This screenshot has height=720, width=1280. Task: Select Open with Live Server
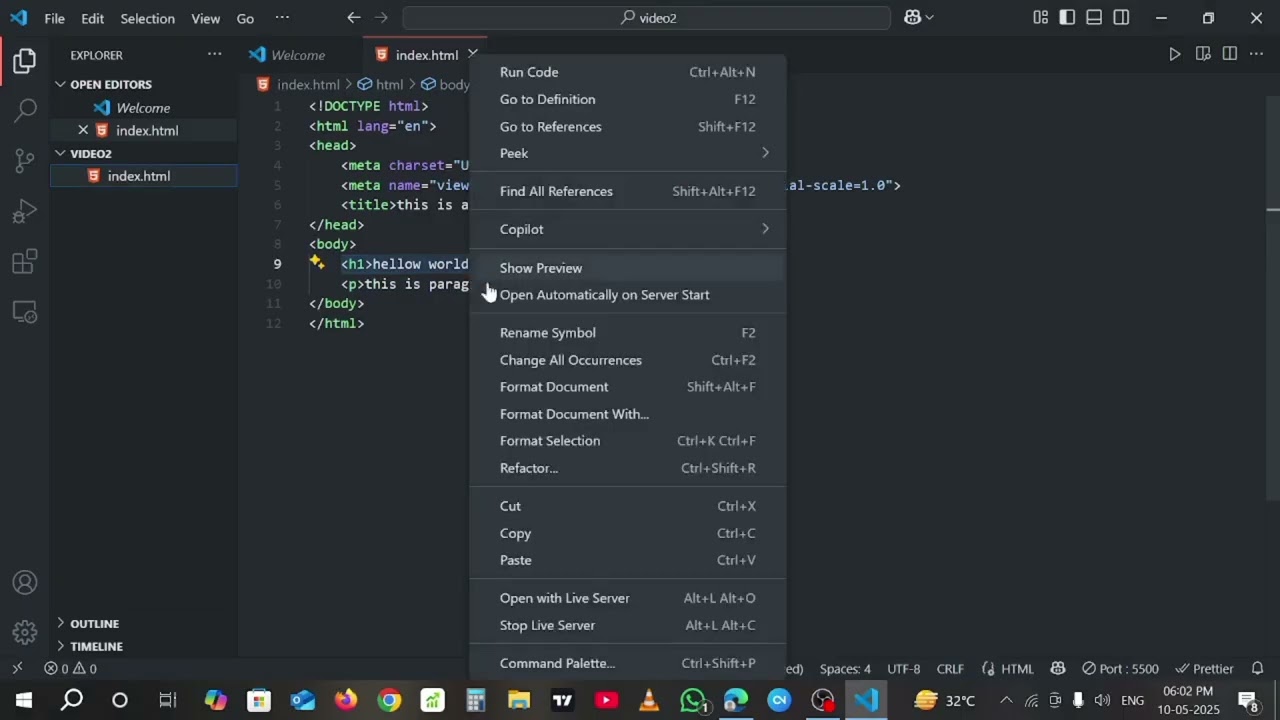[628, 598]
